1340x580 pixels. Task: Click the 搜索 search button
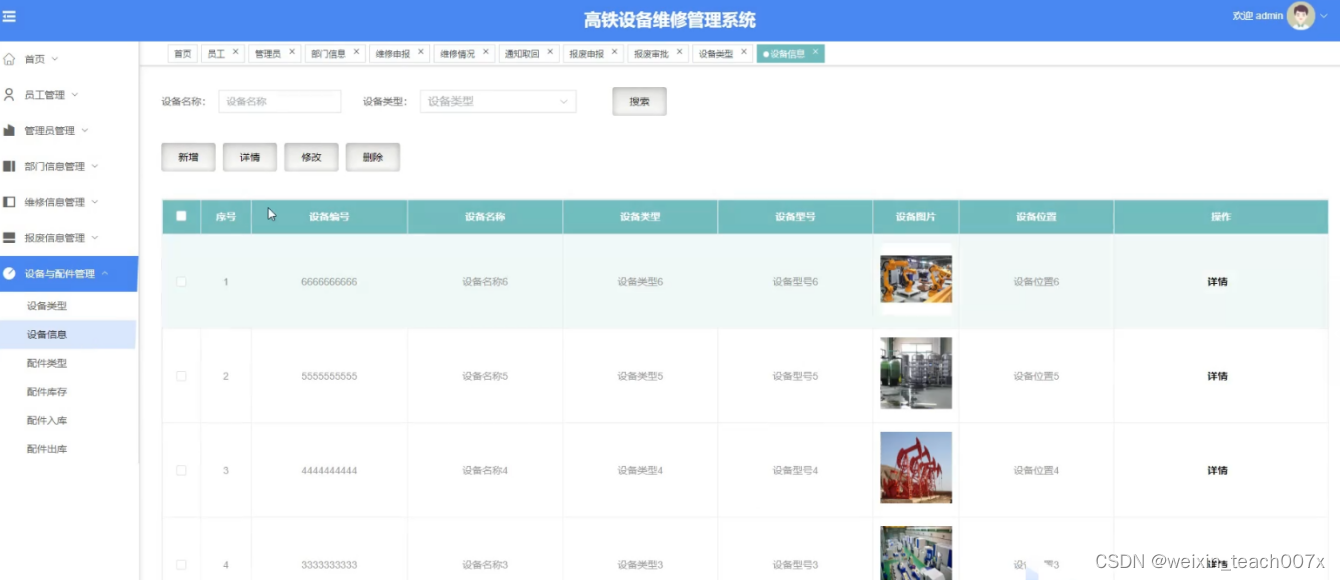[x=639, y=101]
